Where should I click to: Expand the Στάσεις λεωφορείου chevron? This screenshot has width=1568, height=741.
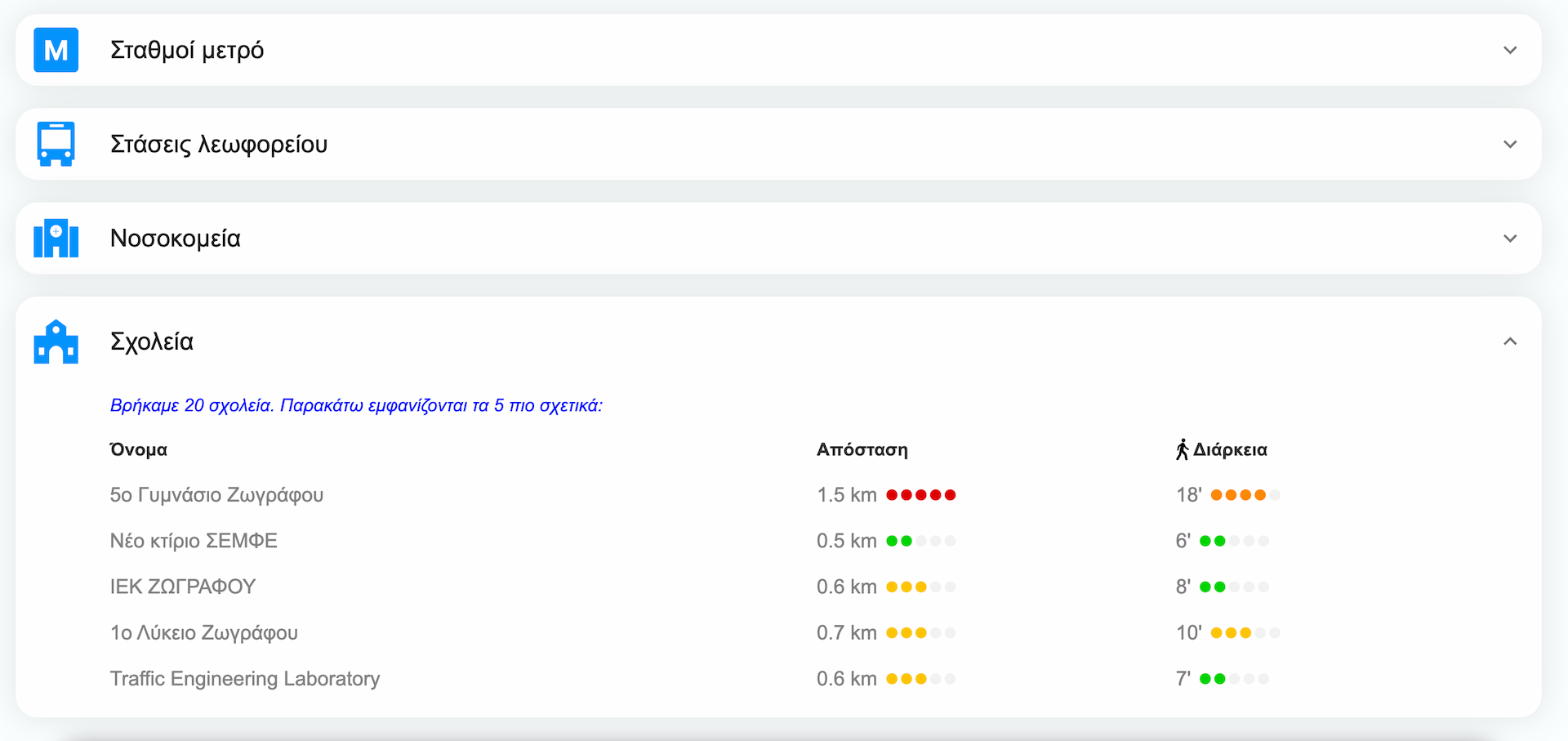[1510, 144]
